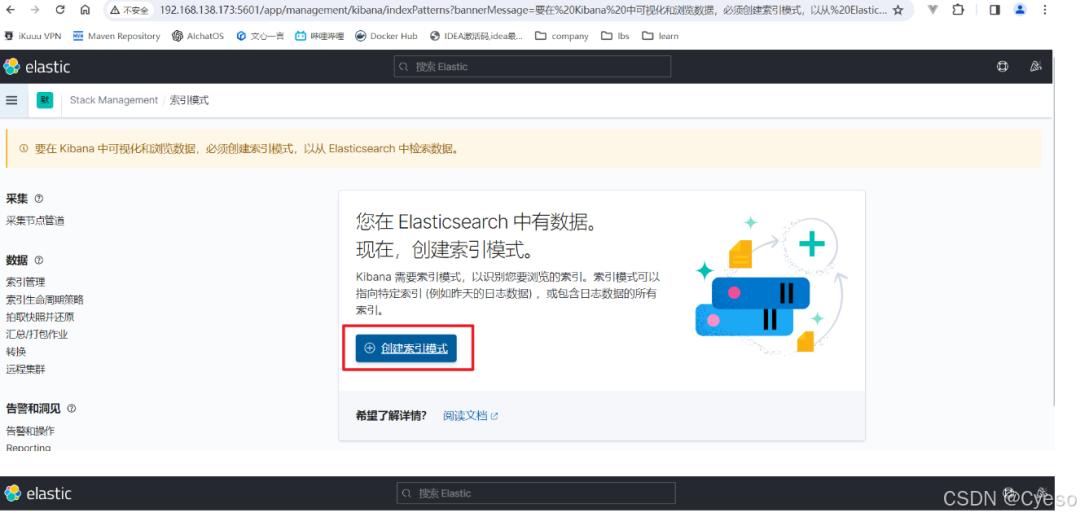Open the 哔哩哔哩 bookmark
This screenshot has height=517, width=1080.
(320, 36)
